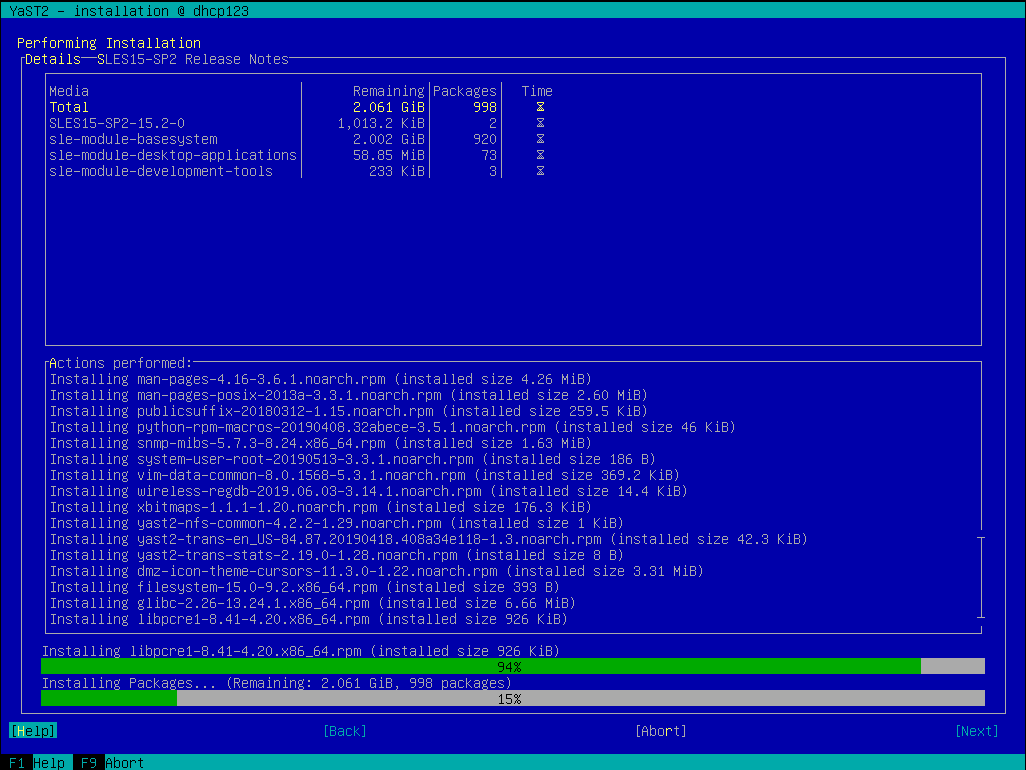Switch to the Details tab
The image size is (1026, 770).
(53, 59)
